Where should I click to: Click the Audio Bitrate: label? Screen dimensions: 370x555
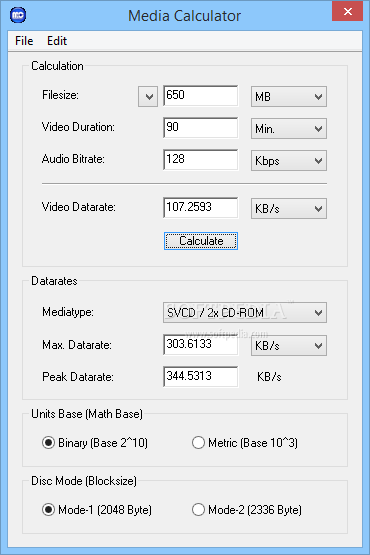[73, 159]
